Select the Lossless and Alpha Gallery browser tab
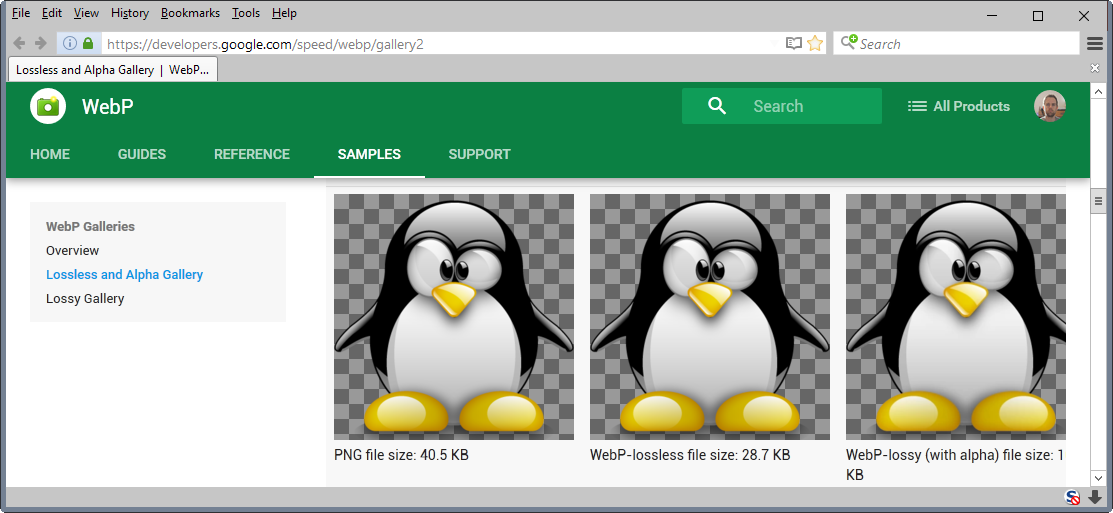Image resolution: width=1113 pixels, height=513 pixels. [x=114, y=70]
